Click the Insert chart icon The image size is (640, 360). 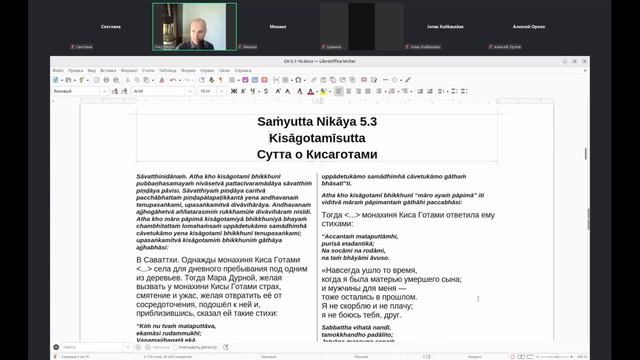(255, 80)
